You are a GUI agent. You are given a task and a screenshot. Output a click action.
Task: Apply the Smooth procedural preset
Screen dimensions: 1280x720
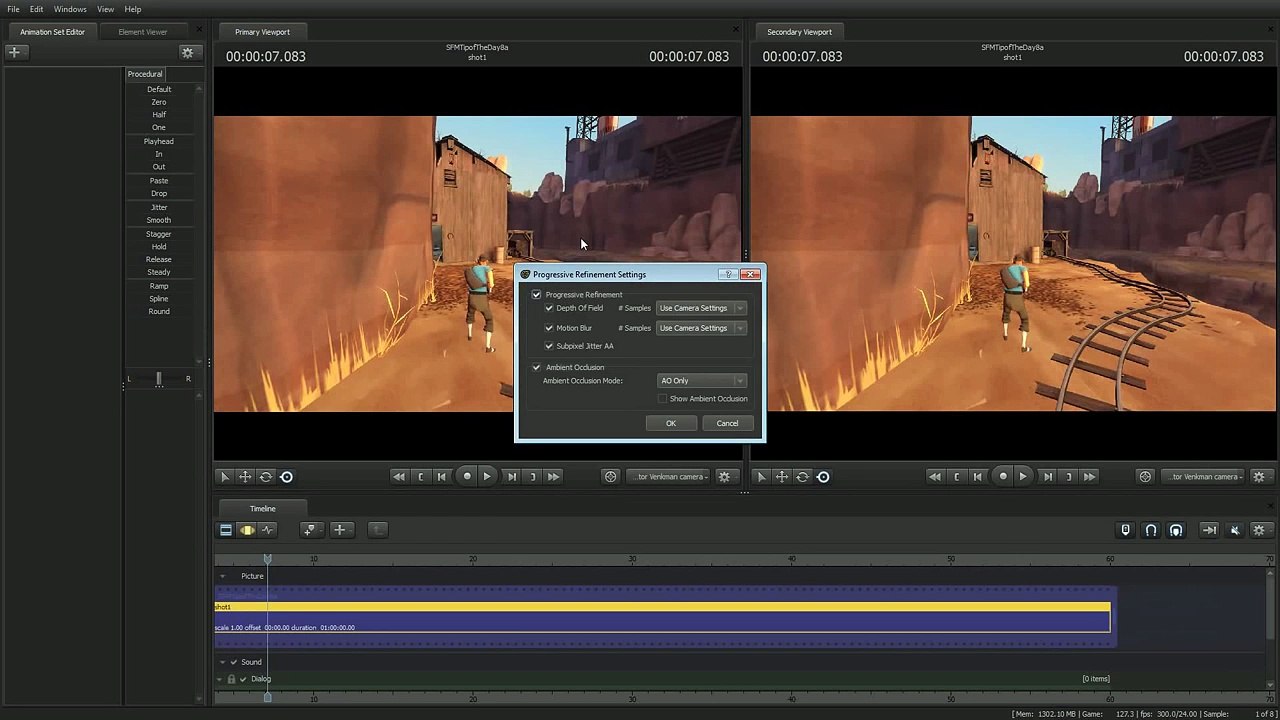(159, 220)
